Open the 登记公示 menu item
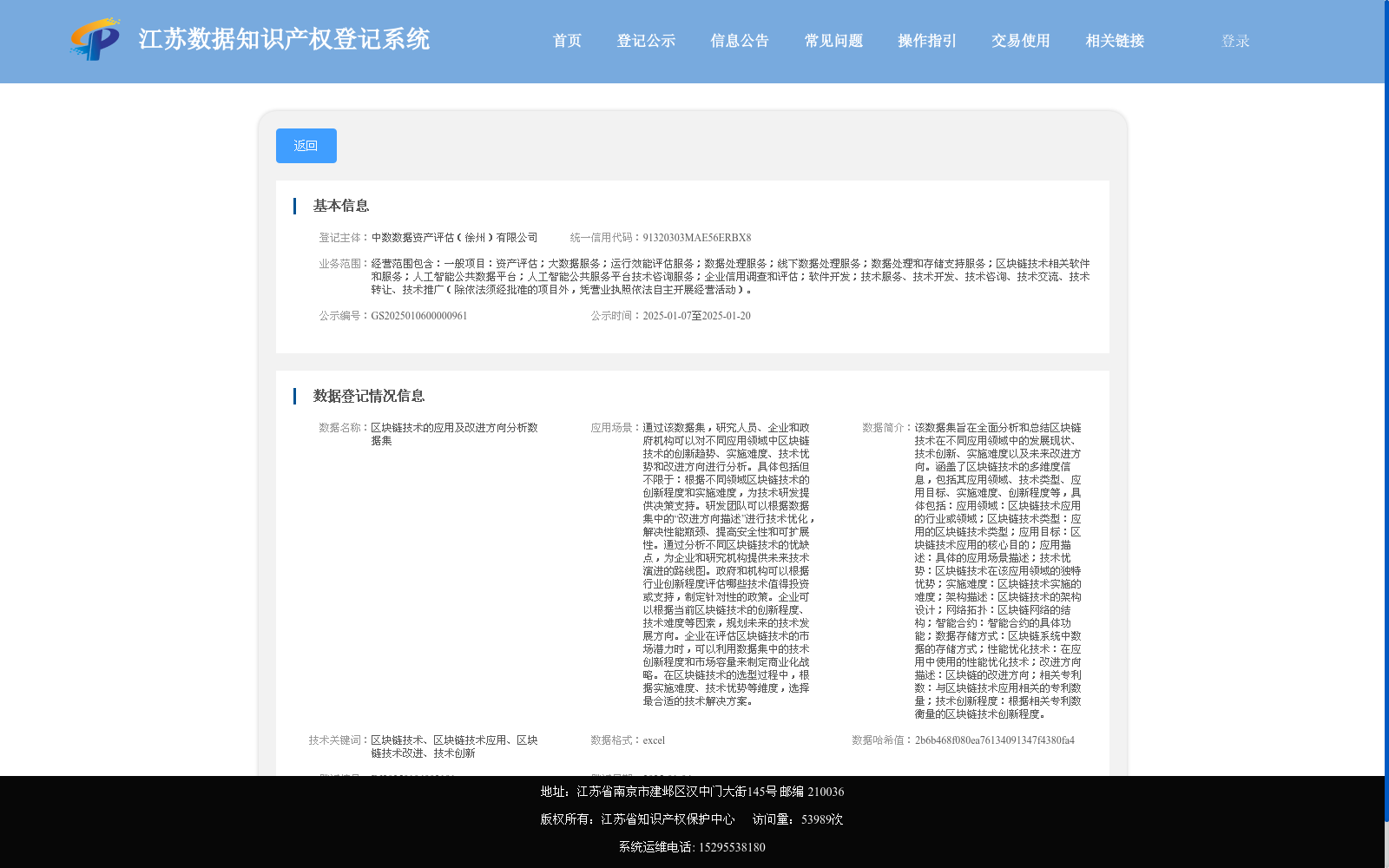 point(646,41)
